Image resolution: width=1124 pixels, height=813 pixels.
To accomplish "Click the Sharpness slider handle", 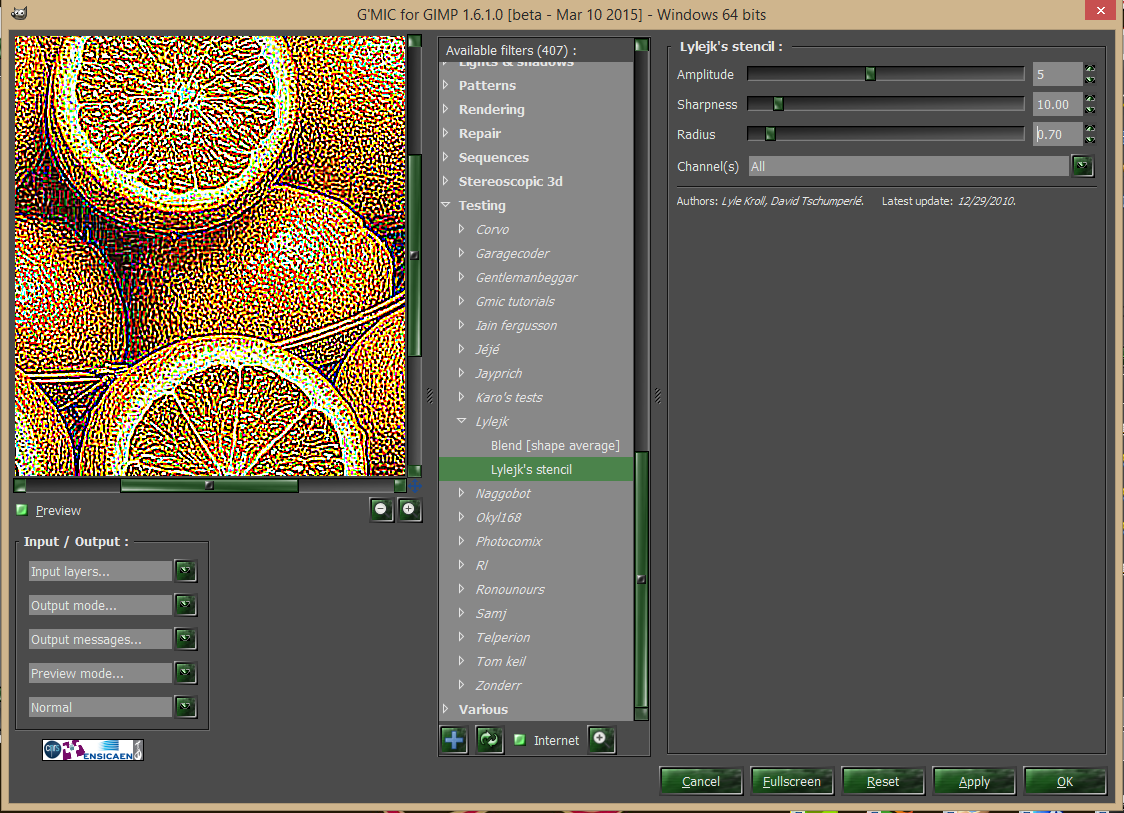I will coord(778,104).
